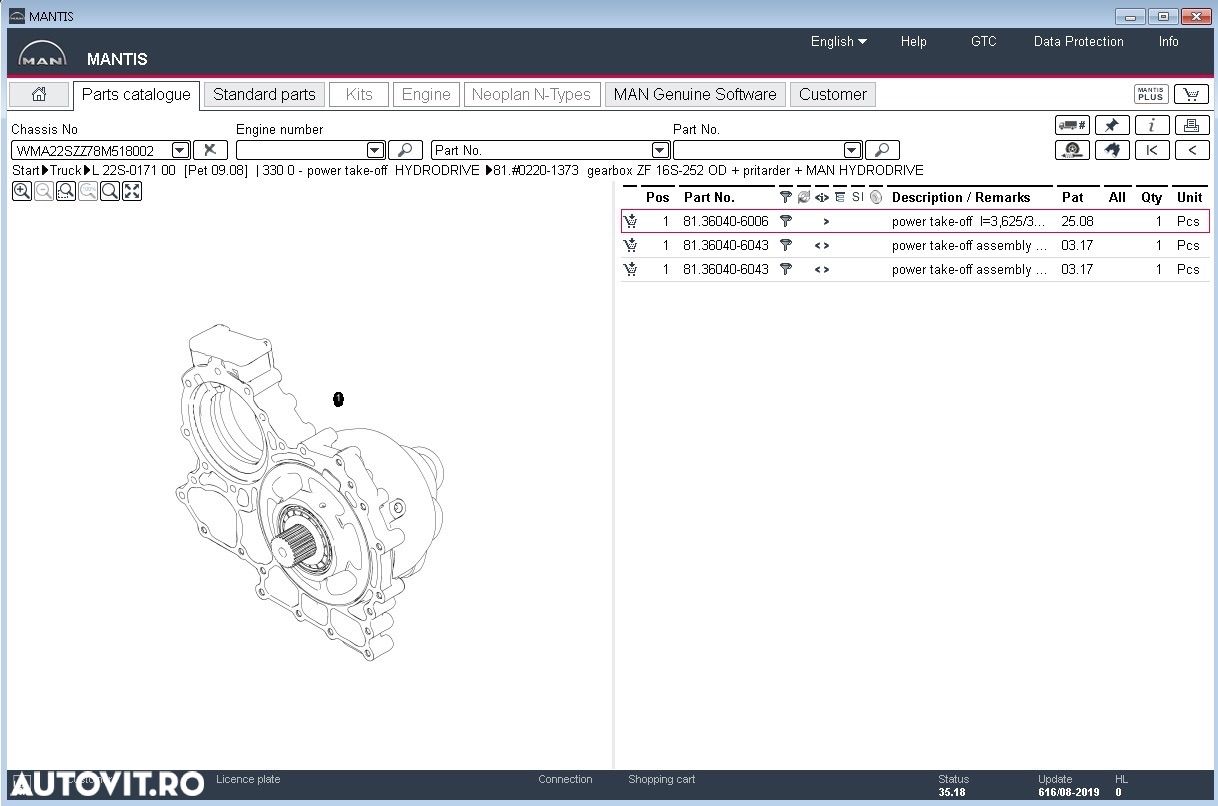Sort by the Part No. column header
The width and height of the screenshot is (1218, 806).
coord(709,197)
